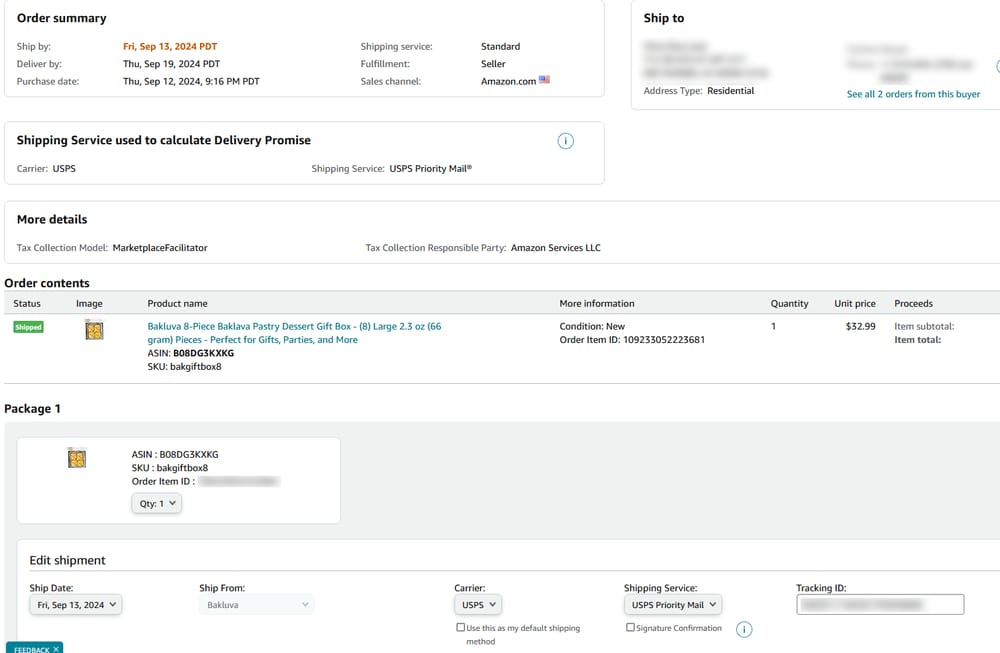1000x653 pixels.
Task: Open the Feedback tab
Action: (x=31, y=649)
